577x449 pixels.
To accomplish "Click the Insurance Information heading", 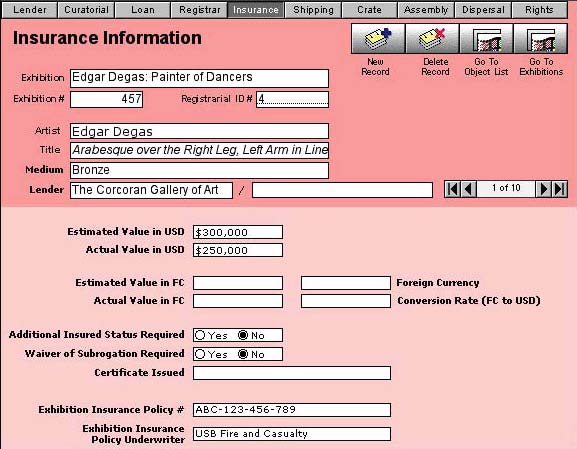I will 107,38.
